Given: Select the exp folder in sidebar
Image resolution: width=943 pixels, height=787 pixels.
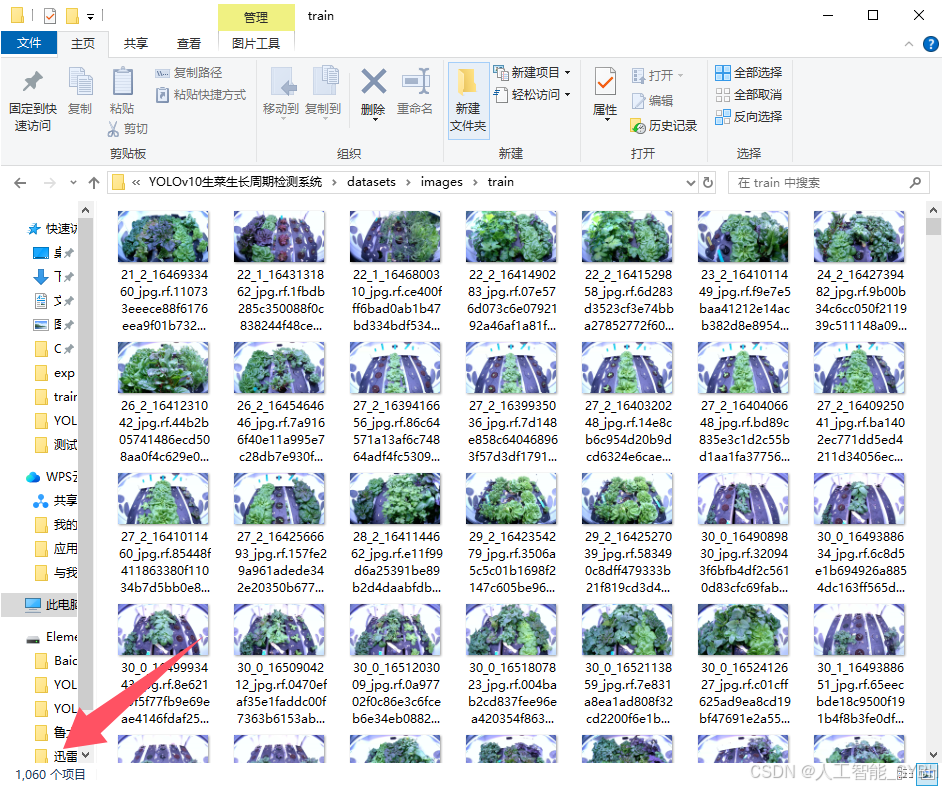Looking at the screenshot, I should coord(55,373).
